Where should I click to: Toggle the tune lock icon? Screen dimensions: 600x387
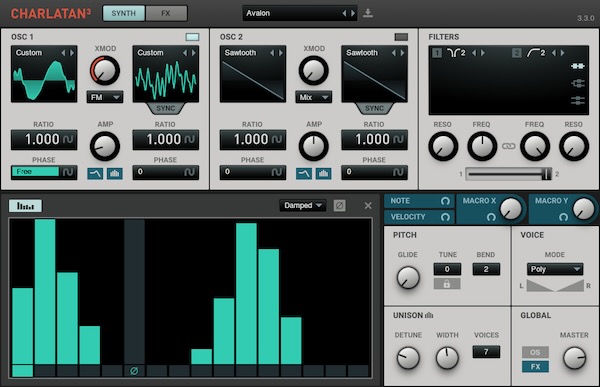point(447,284)
